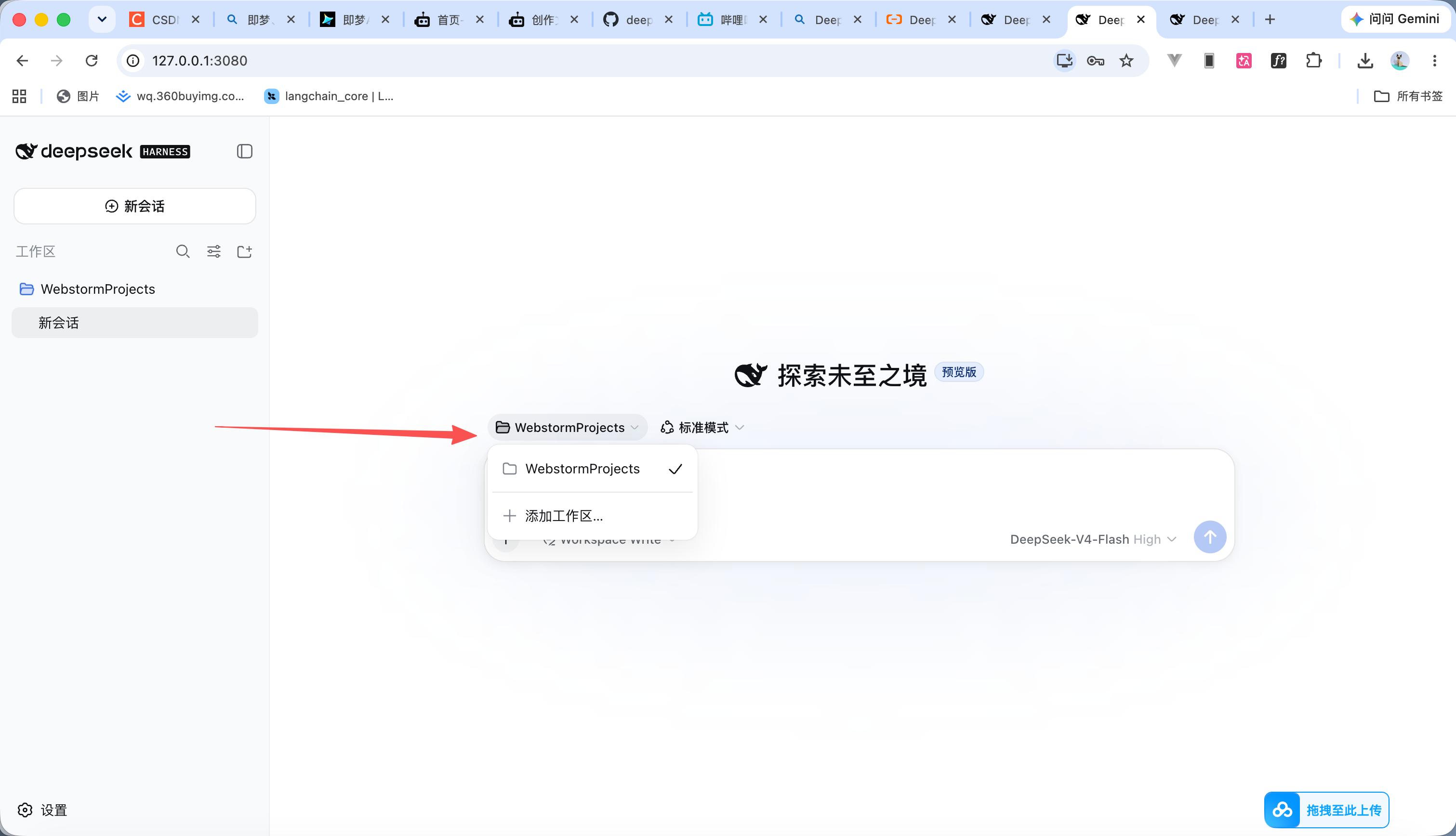Select 添加工作区... menu entry
The height and width of the screenshot is (836, 1456).
pyautogui.click(x=592, y=516)
